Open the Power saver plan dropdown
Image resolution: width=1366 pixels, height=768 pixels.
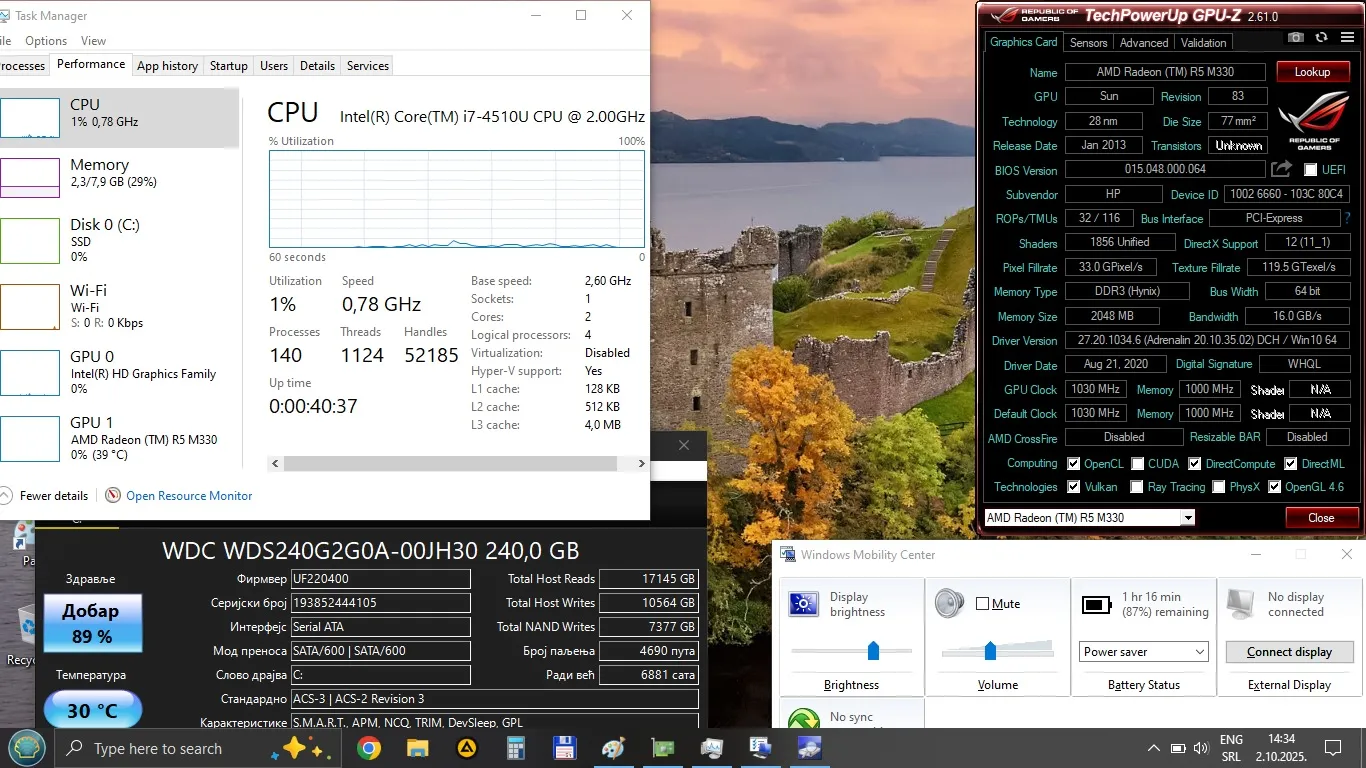coord(1144,652)
